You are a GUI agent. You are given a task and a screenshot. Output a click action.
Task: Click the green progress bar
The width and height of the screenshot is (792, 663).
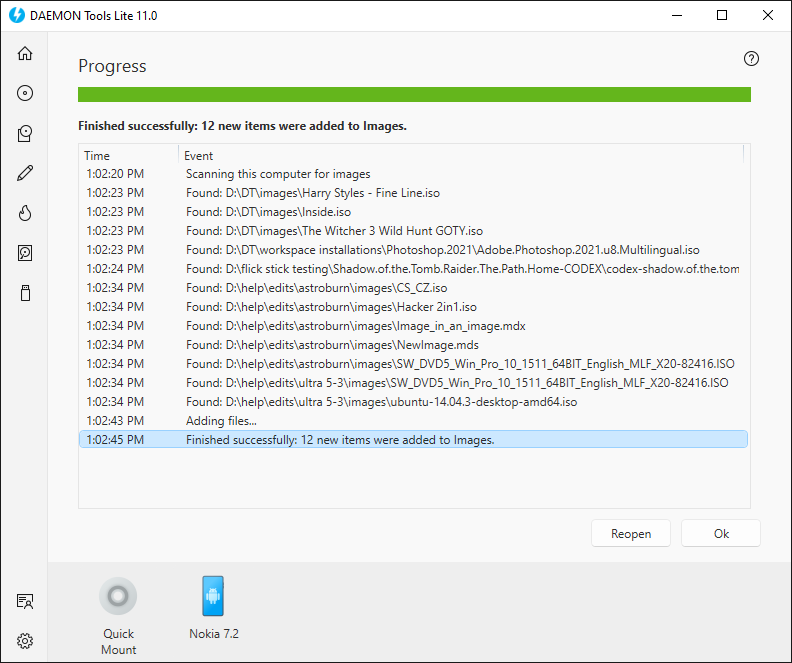click(414, 94)
